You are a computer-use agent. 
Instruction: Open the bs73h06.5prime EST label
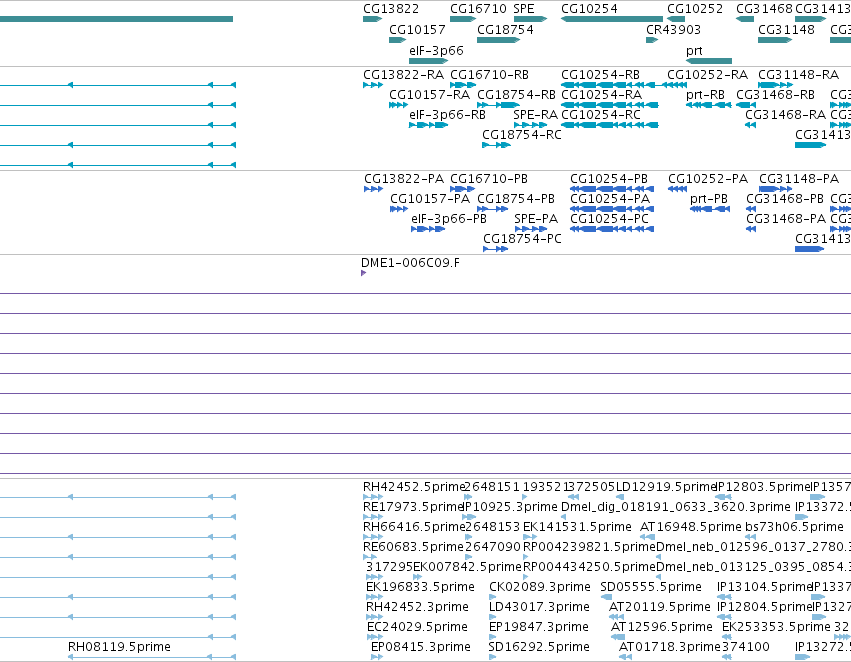794,527
